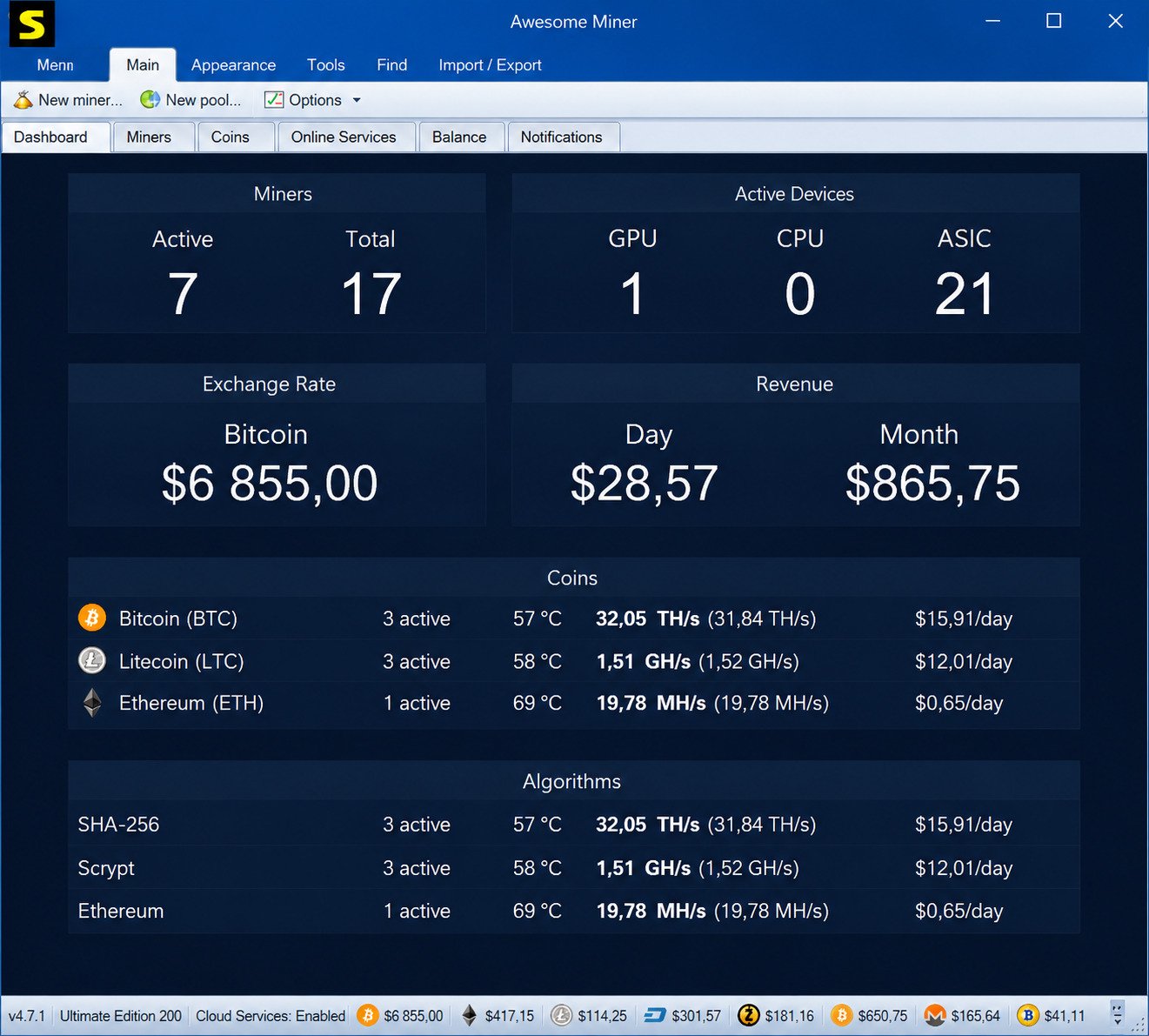This screenshot has width=1149, height=1036.
Task: Click Dash icon in status bar at $301,57
Action: coord(655,1015)
